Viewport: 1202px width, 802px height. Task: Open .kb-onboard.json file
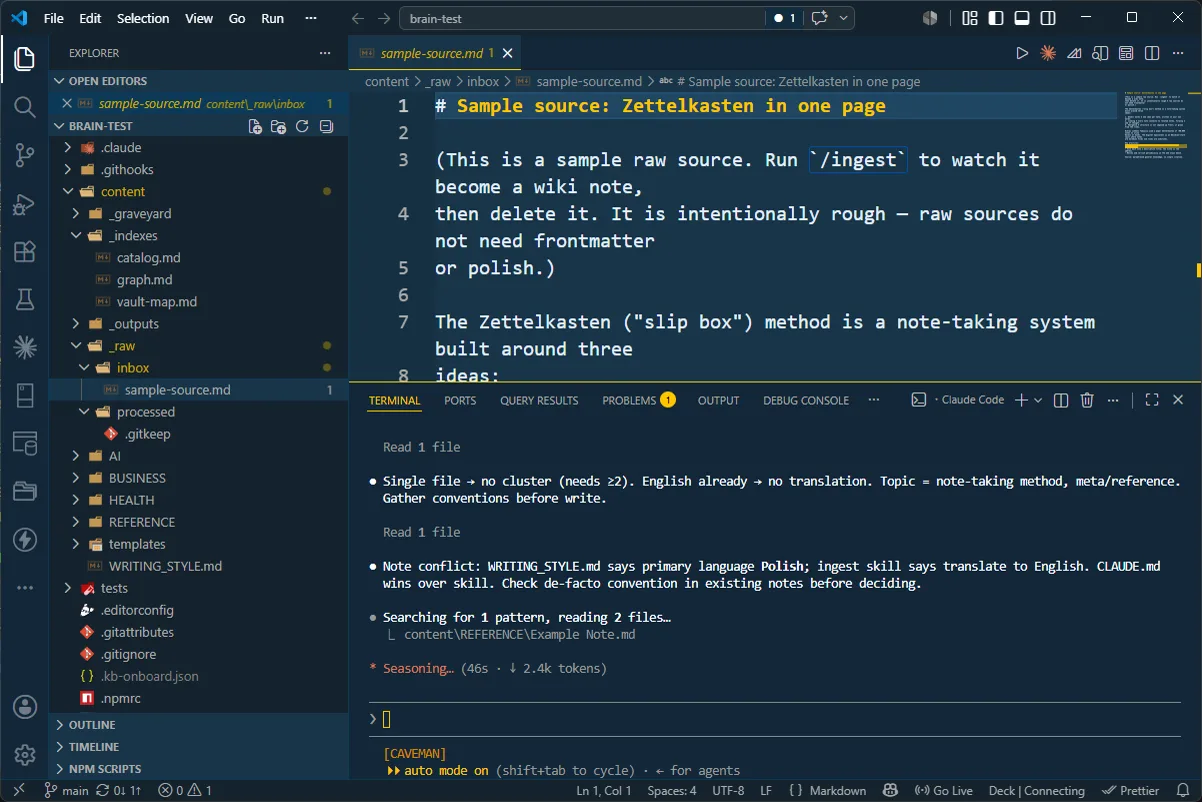pyautogui.click(x=149, y=676)
